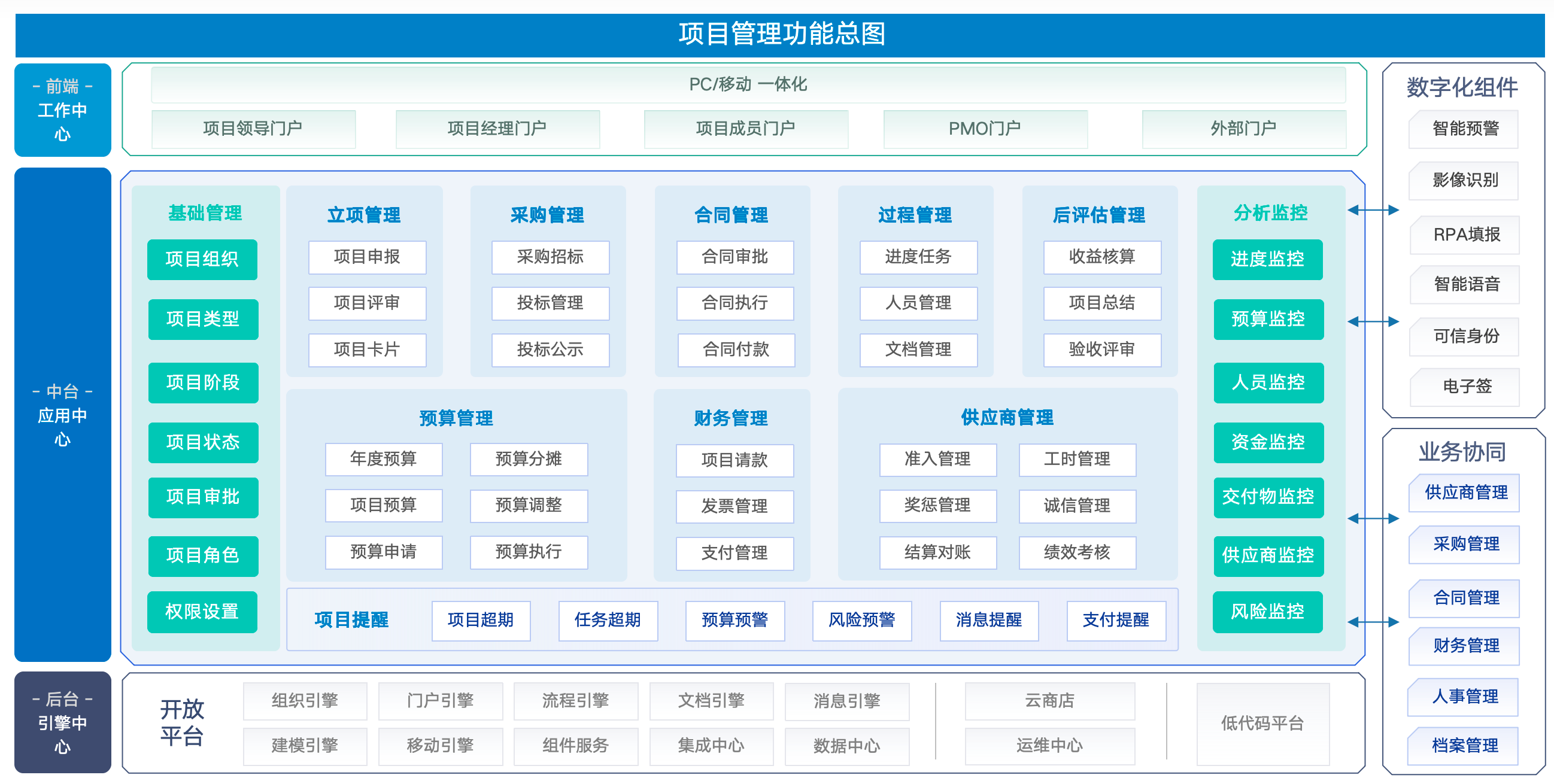Click 进度任务 under 过程管理

tap(918, 257)
